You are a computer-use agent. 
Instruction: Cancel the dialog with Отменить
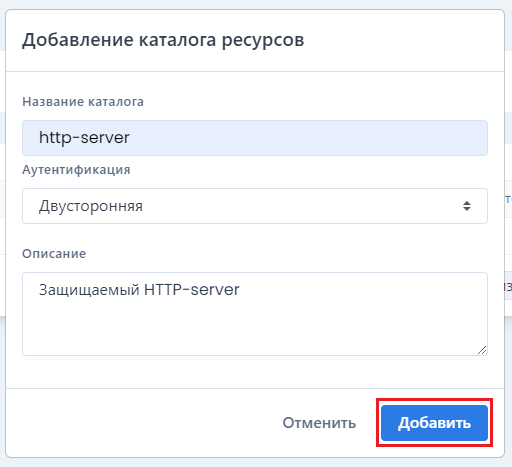(319, 423)
